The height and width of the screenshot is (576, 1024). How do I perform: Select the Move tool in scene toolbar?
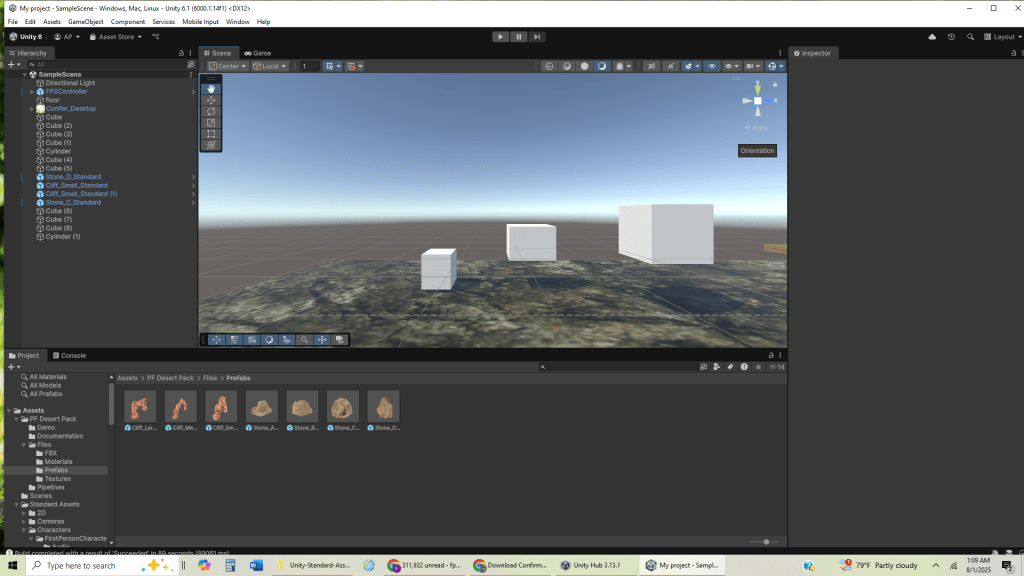(211, 100)
